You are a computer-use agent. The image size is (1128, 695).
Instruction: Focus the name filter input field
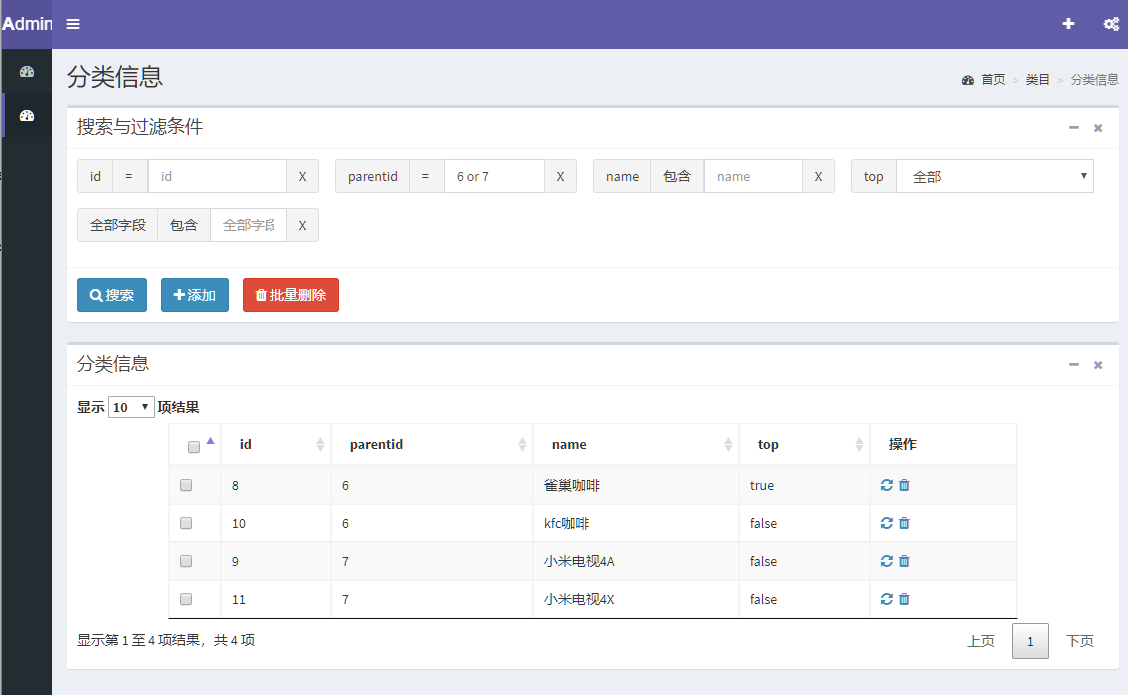click(x=753, y=176)
